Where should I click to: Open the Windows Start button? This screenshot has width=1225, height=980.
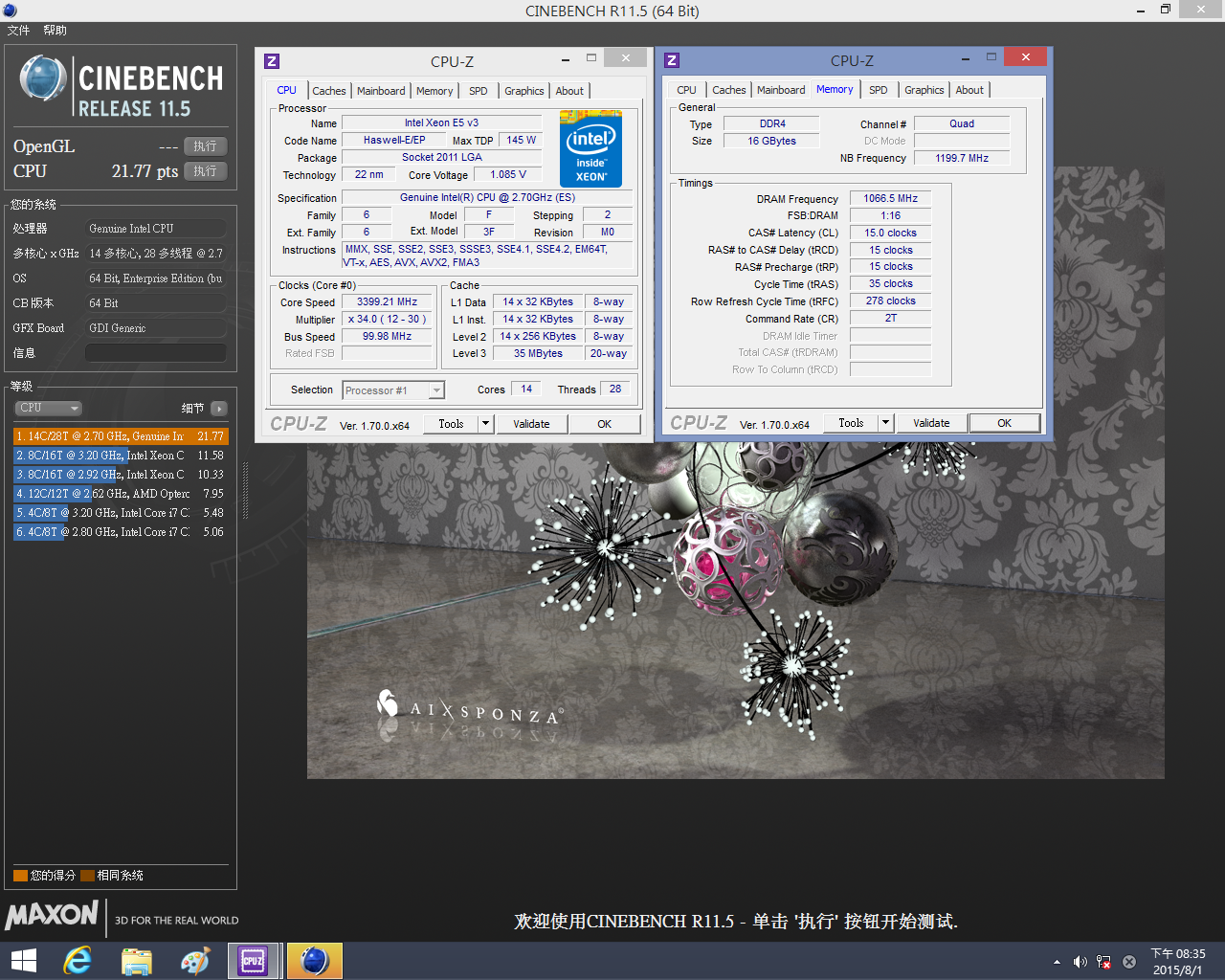24,961
